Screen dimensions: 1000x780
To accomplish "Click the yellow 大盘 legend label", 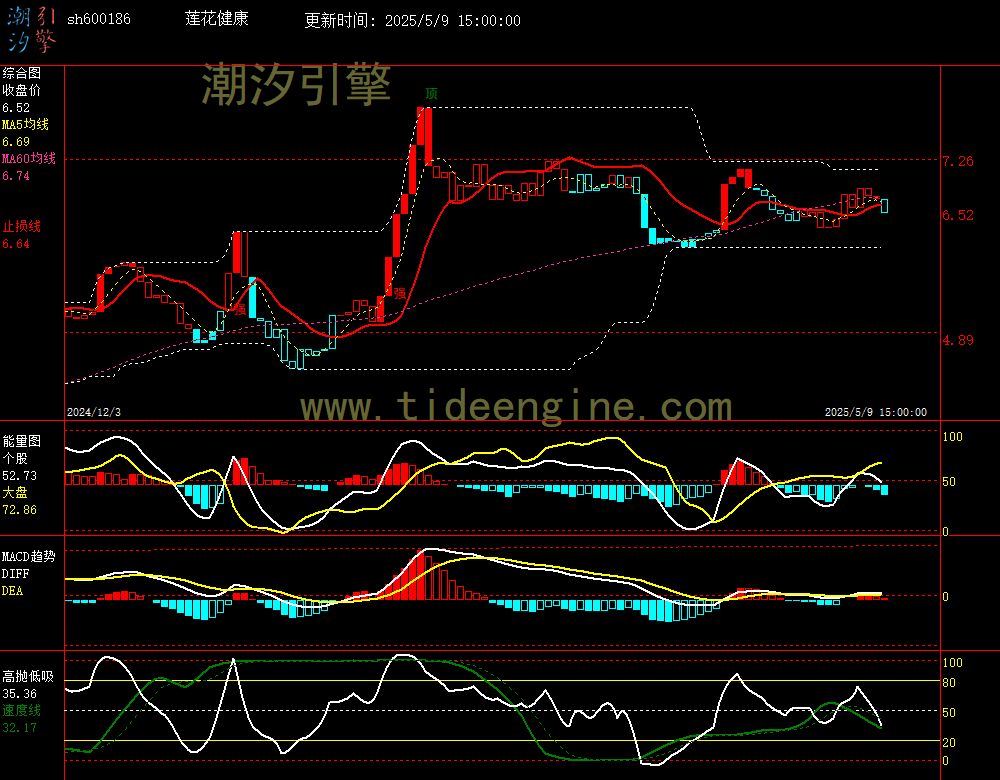I will click(x=15, y=492).
